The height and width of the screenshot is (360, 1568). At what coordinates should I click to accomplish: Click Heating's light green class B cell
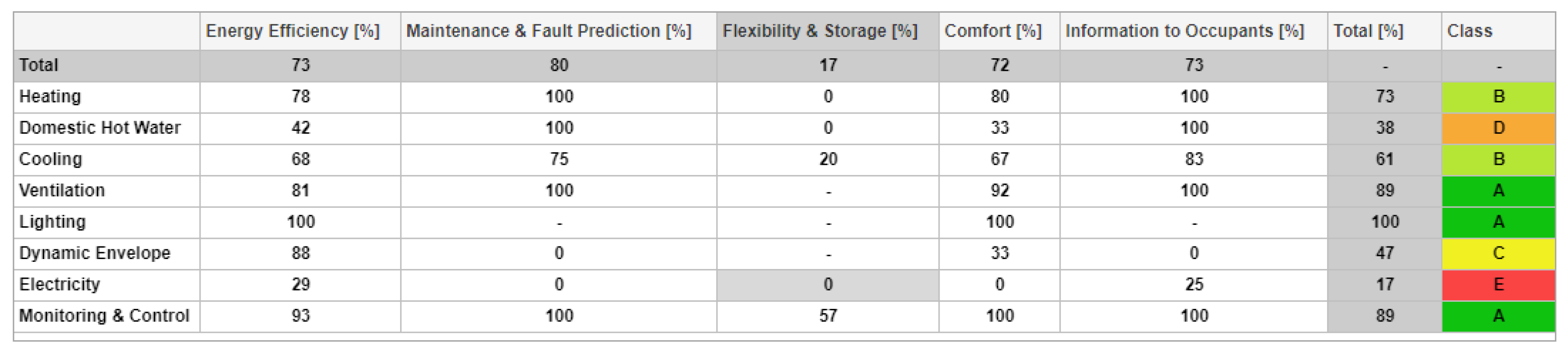click(x=1498, y=97)
